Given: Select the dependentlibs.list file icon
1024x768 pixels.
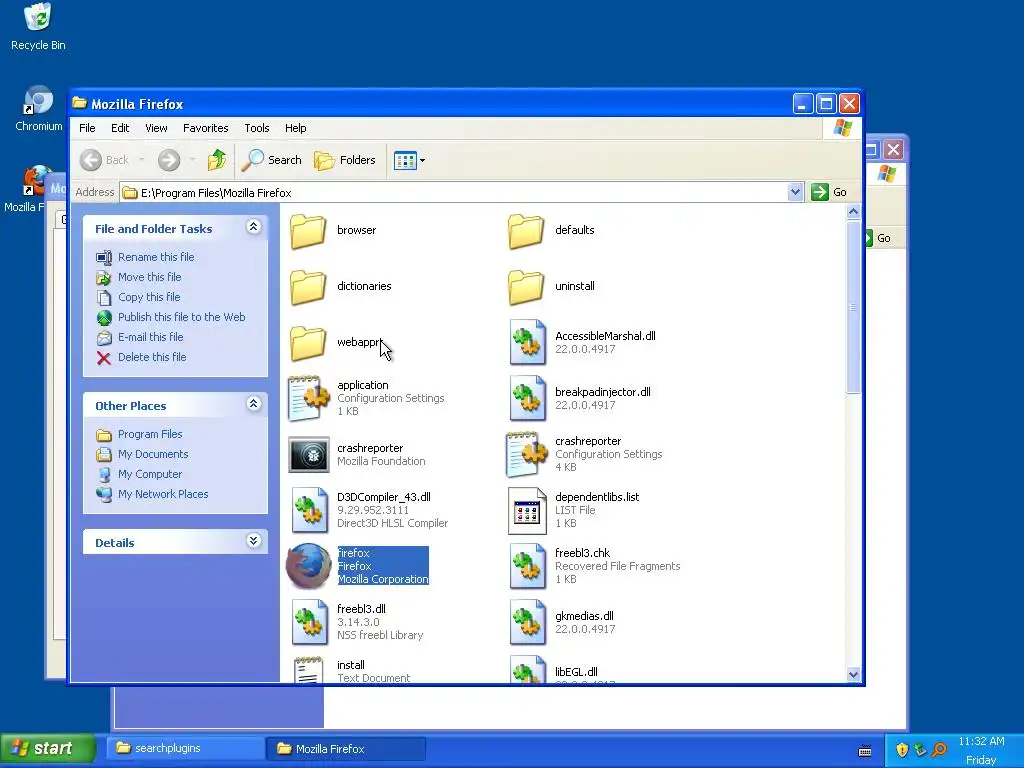Looking at the screenshot, I should coord(527,511).
